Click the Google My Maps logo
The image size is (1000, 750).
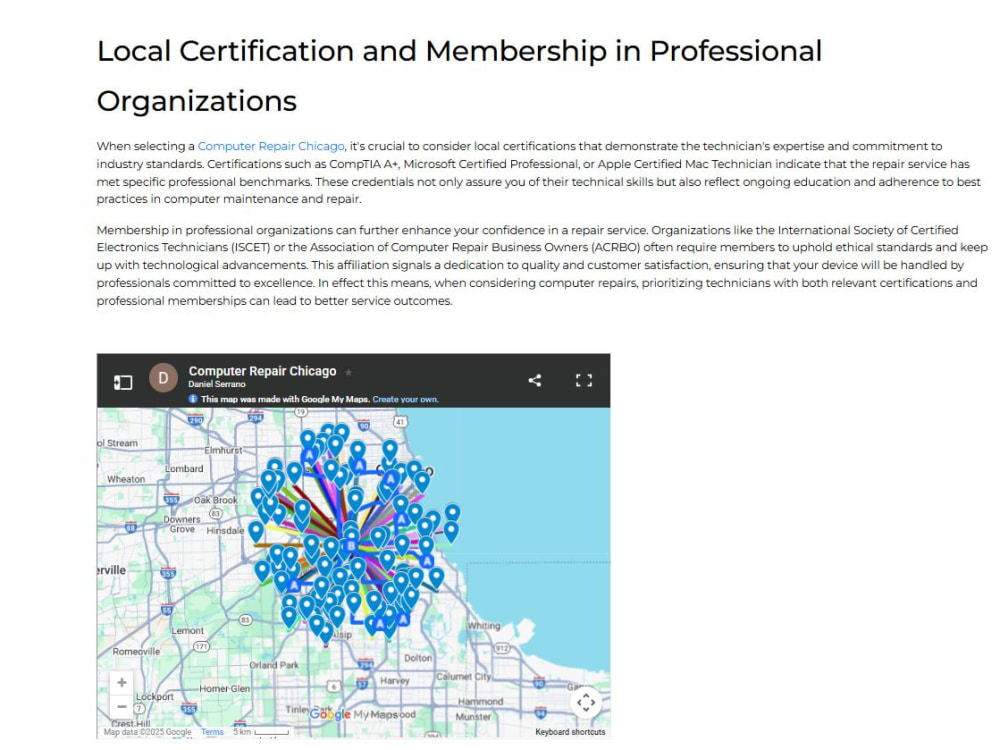[362, 714]
